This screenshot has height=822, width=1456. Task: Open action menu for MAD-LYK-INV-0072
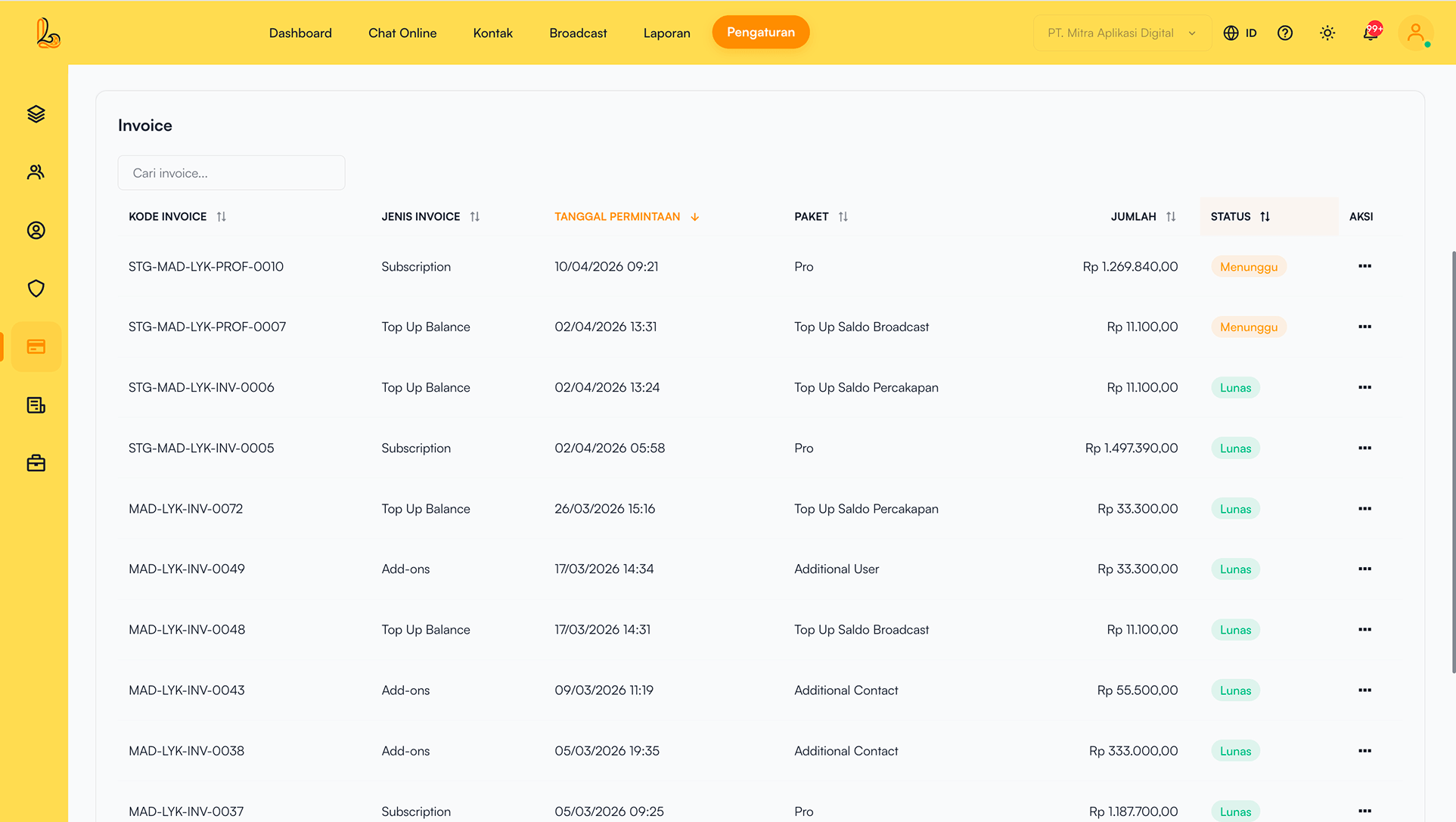(x=1364, y=508)
